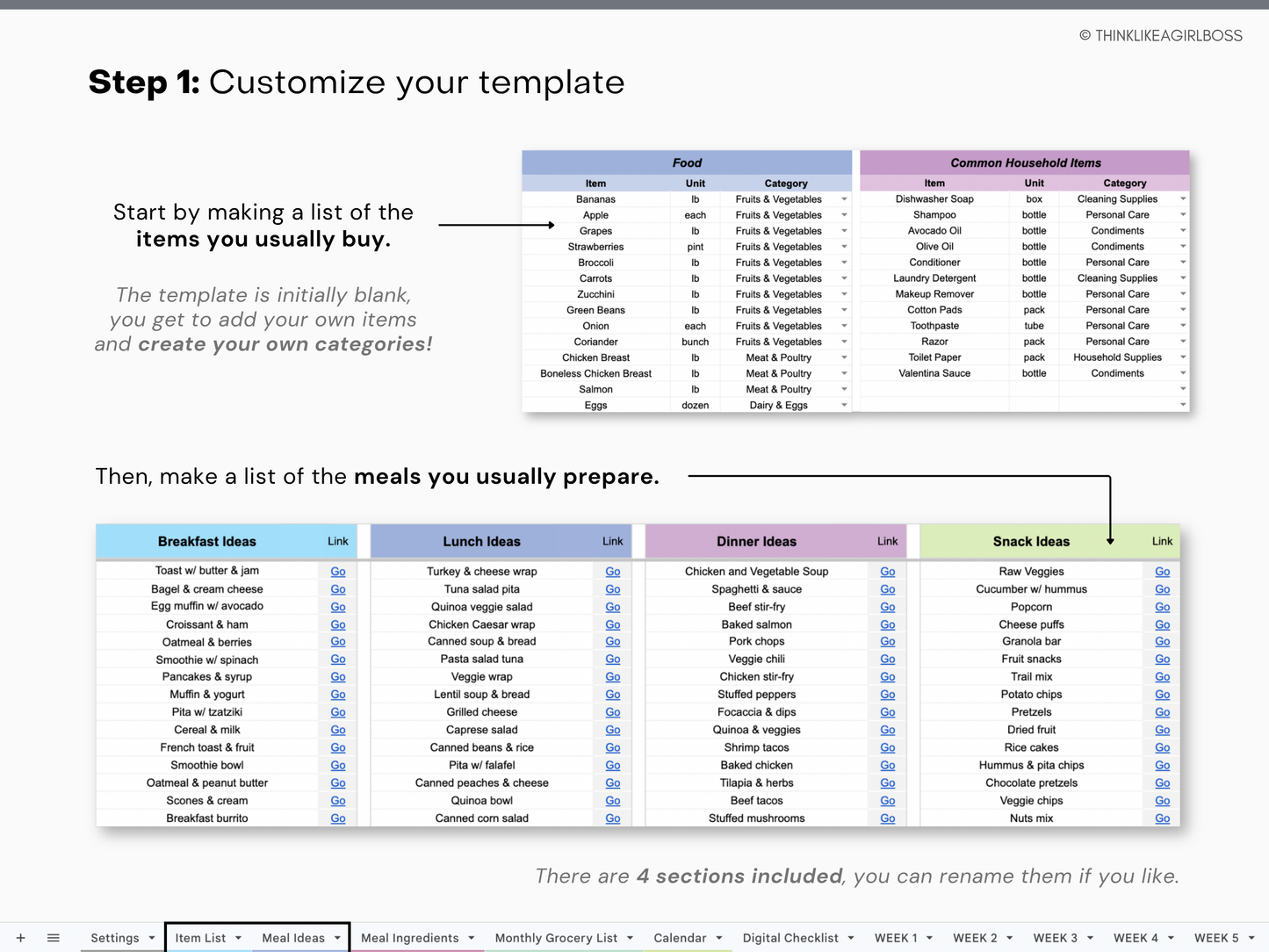The height and width of the screenshot is (952, 1269).
Task: Click the Go link for Beef tacos
Action: tap(888, 801)
